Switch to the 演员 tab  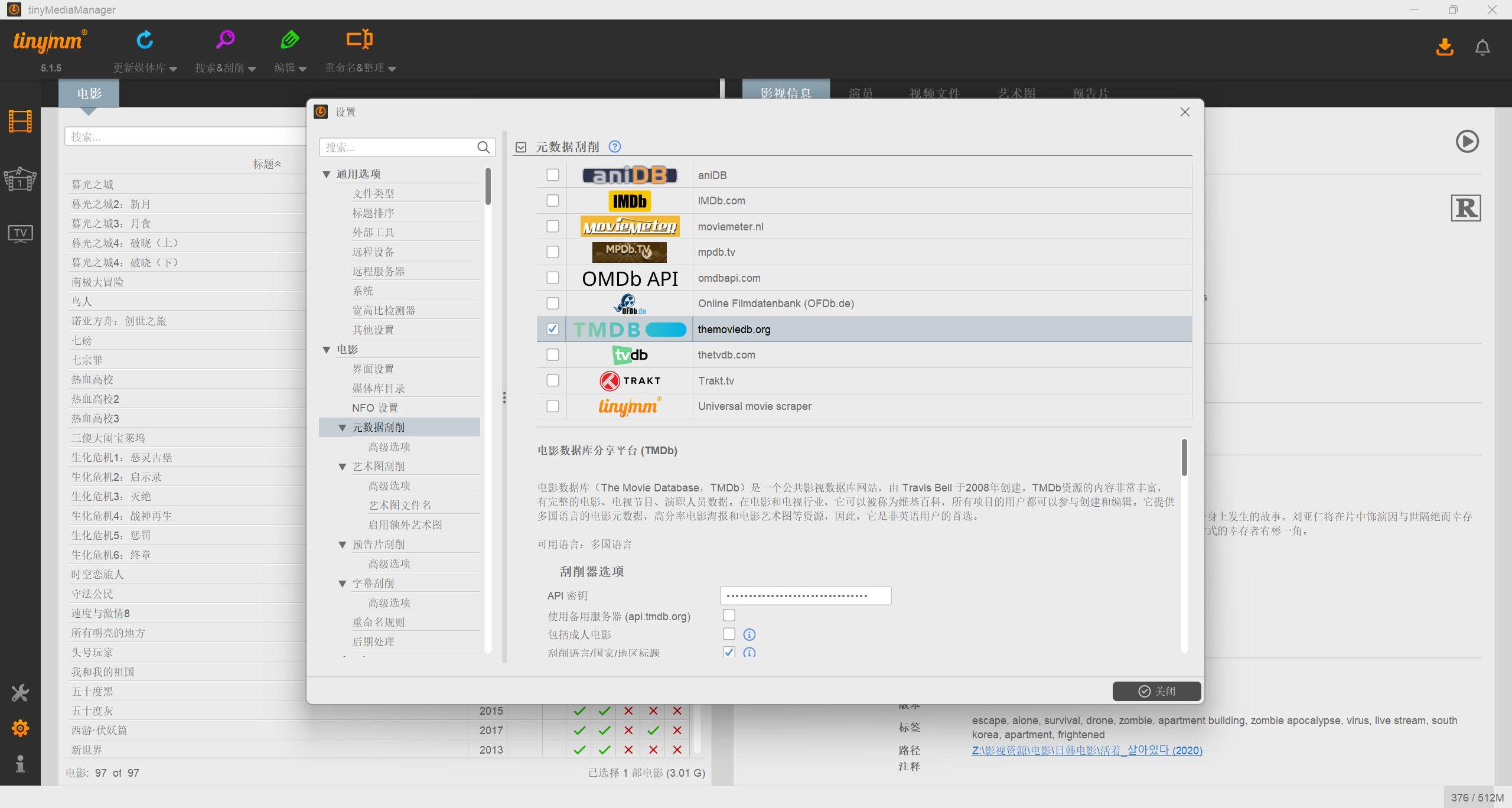pos(861,93)
